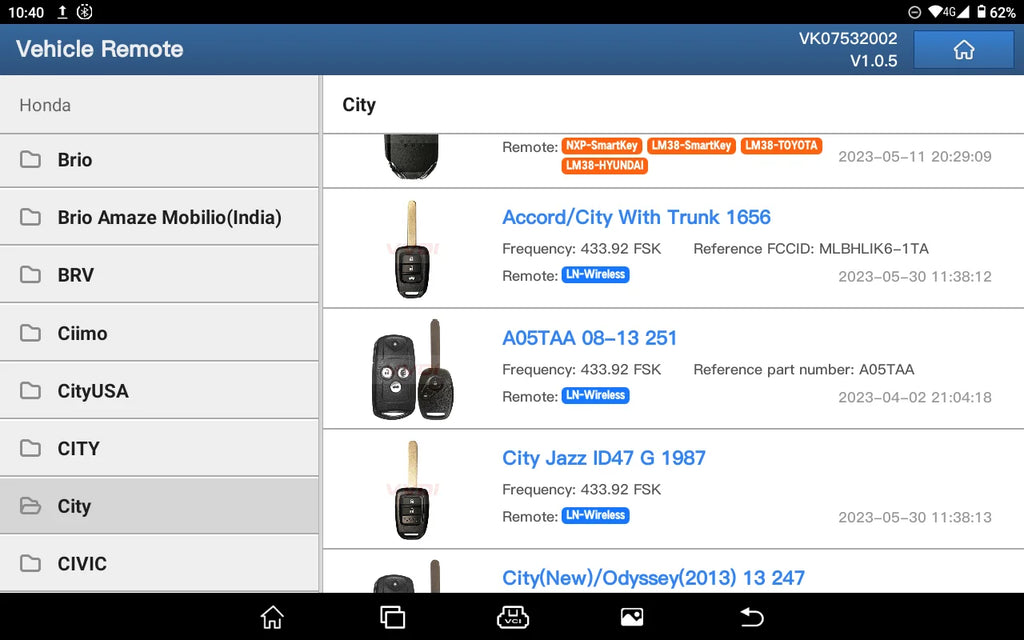Expand the BRV folder icon
This screenshot has width=1024, height=640.
pos(30,275)
